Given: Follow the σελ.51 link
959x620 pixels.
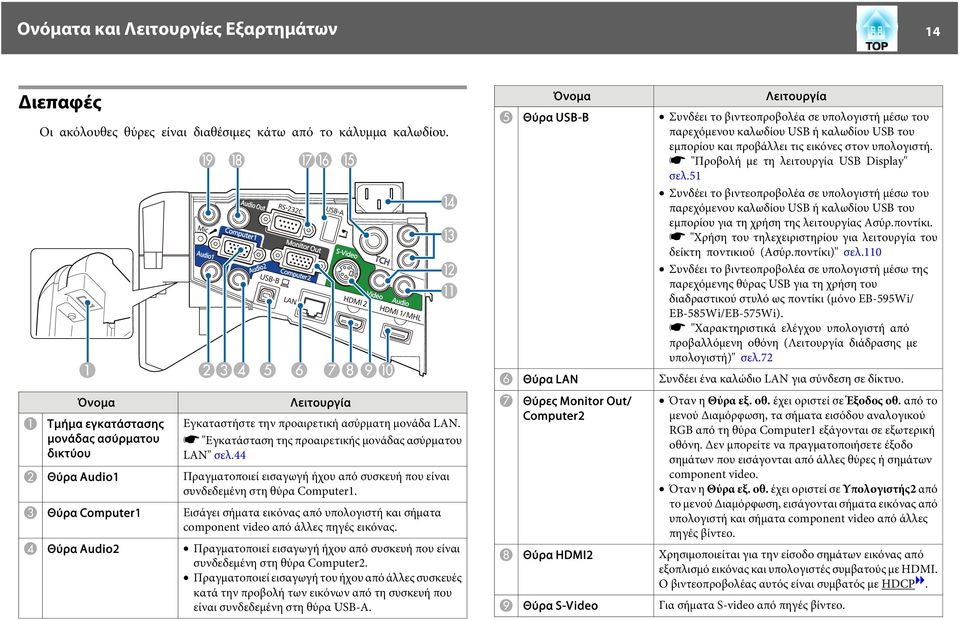Looking at the screenshot, I should click(684, 175).
